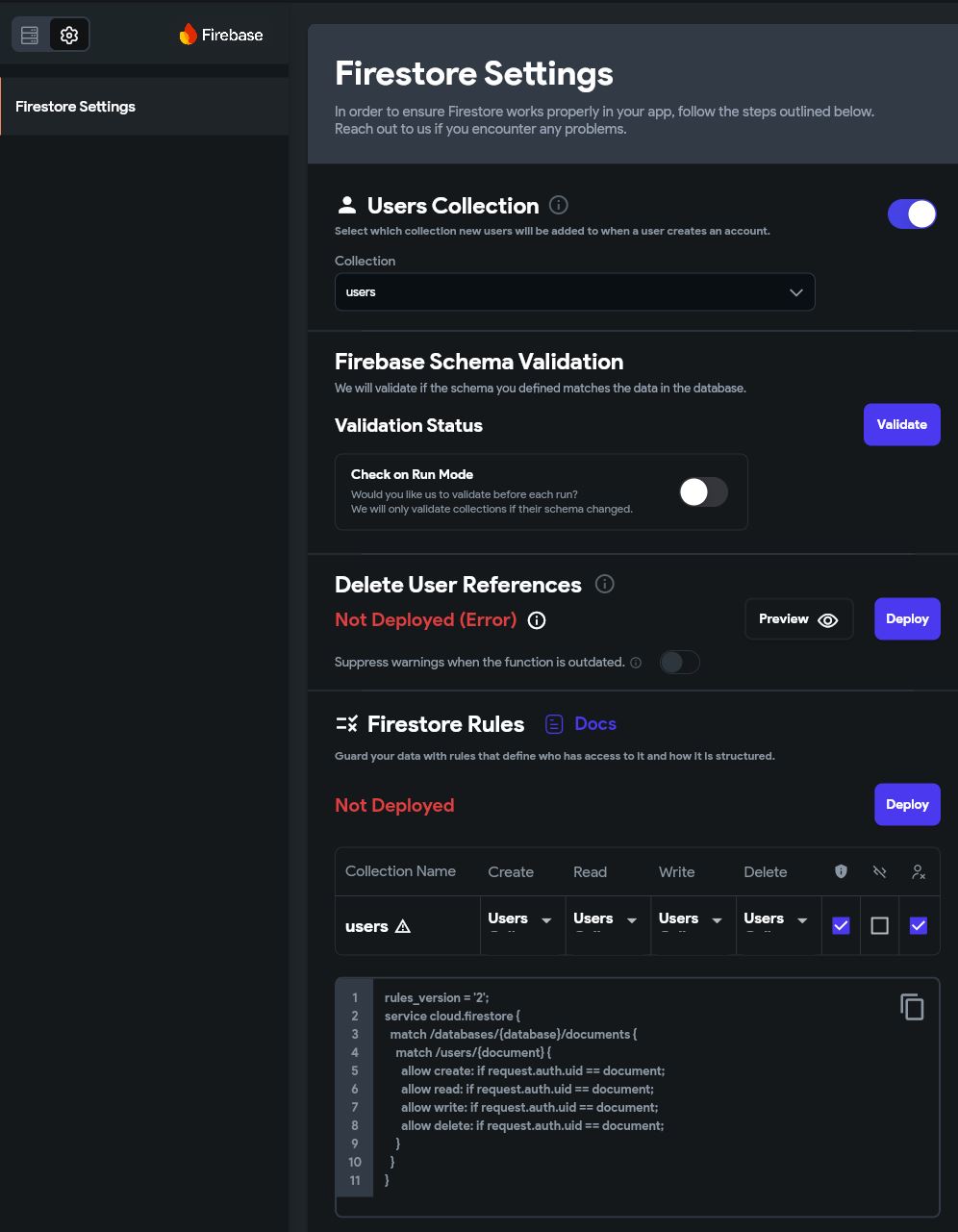Uncheck the last checkbox in users row

pyautogui.click(x=919, y=925)
